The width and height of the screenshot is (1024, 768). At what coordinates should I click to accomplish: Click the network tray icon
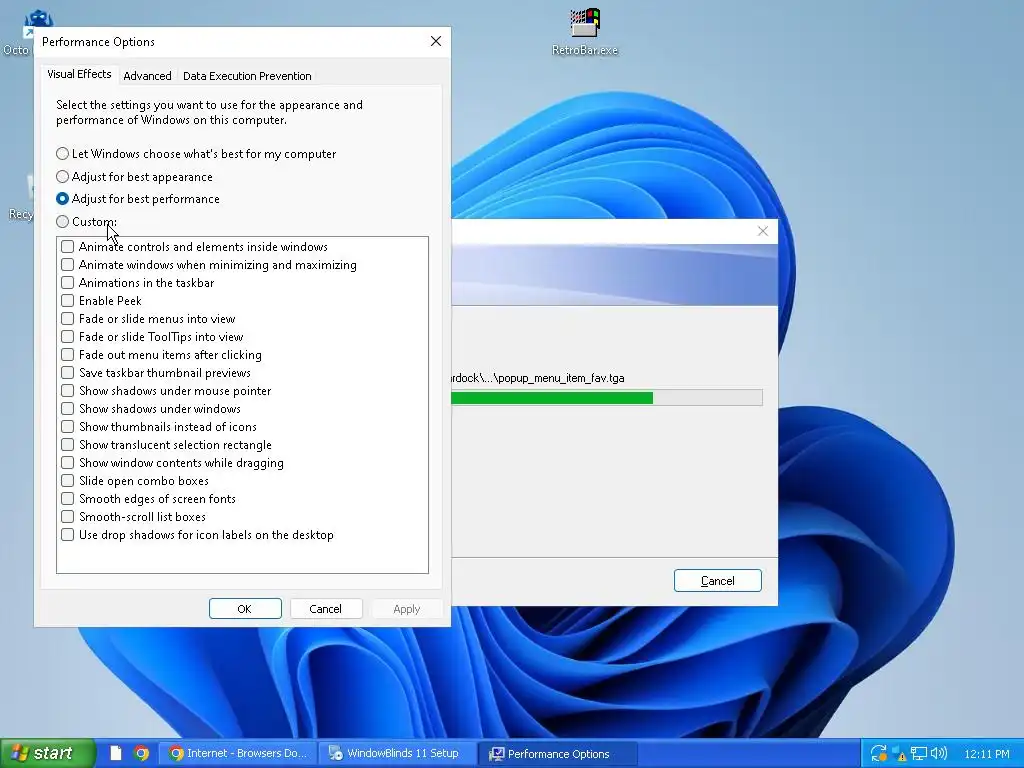click(x=919, y=754)
